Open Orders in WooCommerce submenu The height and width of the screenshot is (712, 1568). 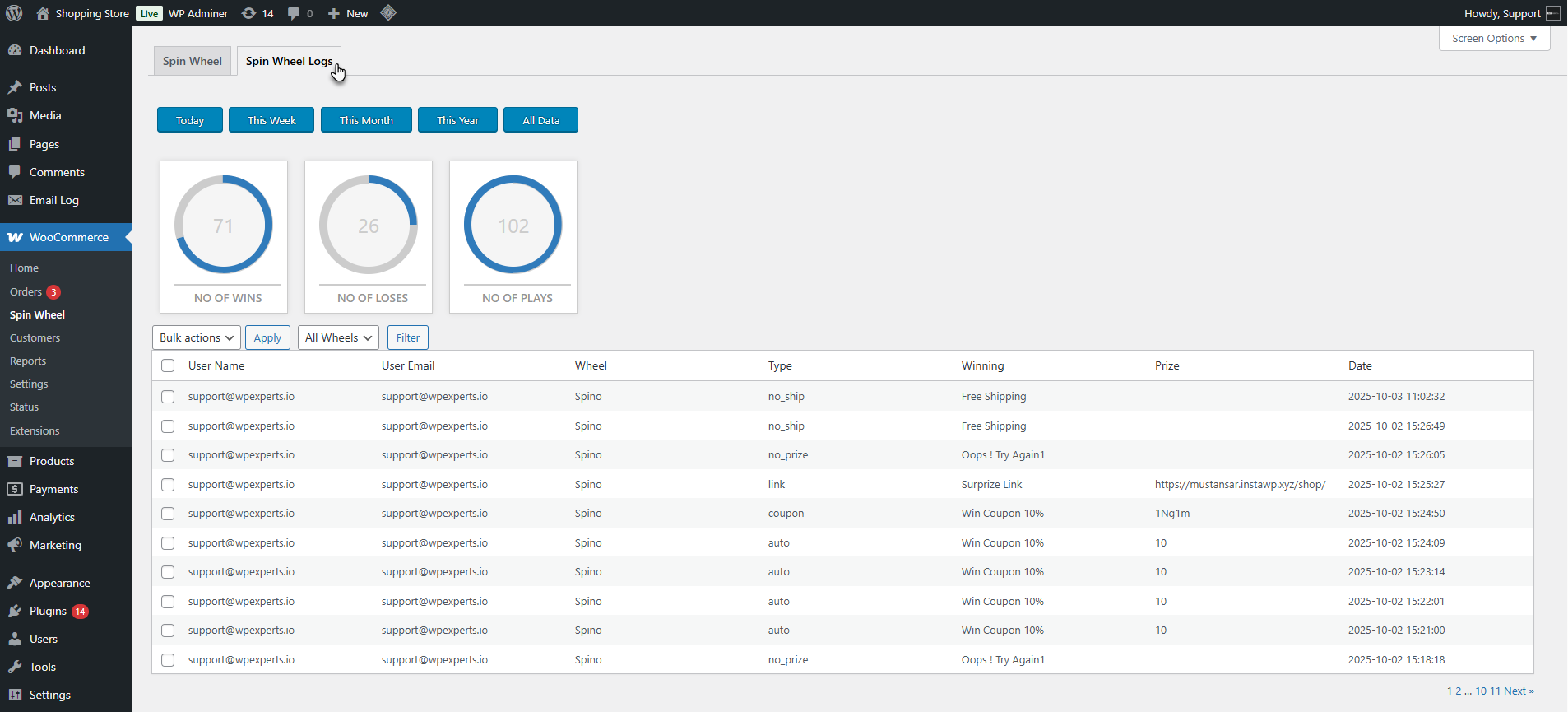[26, 291]
